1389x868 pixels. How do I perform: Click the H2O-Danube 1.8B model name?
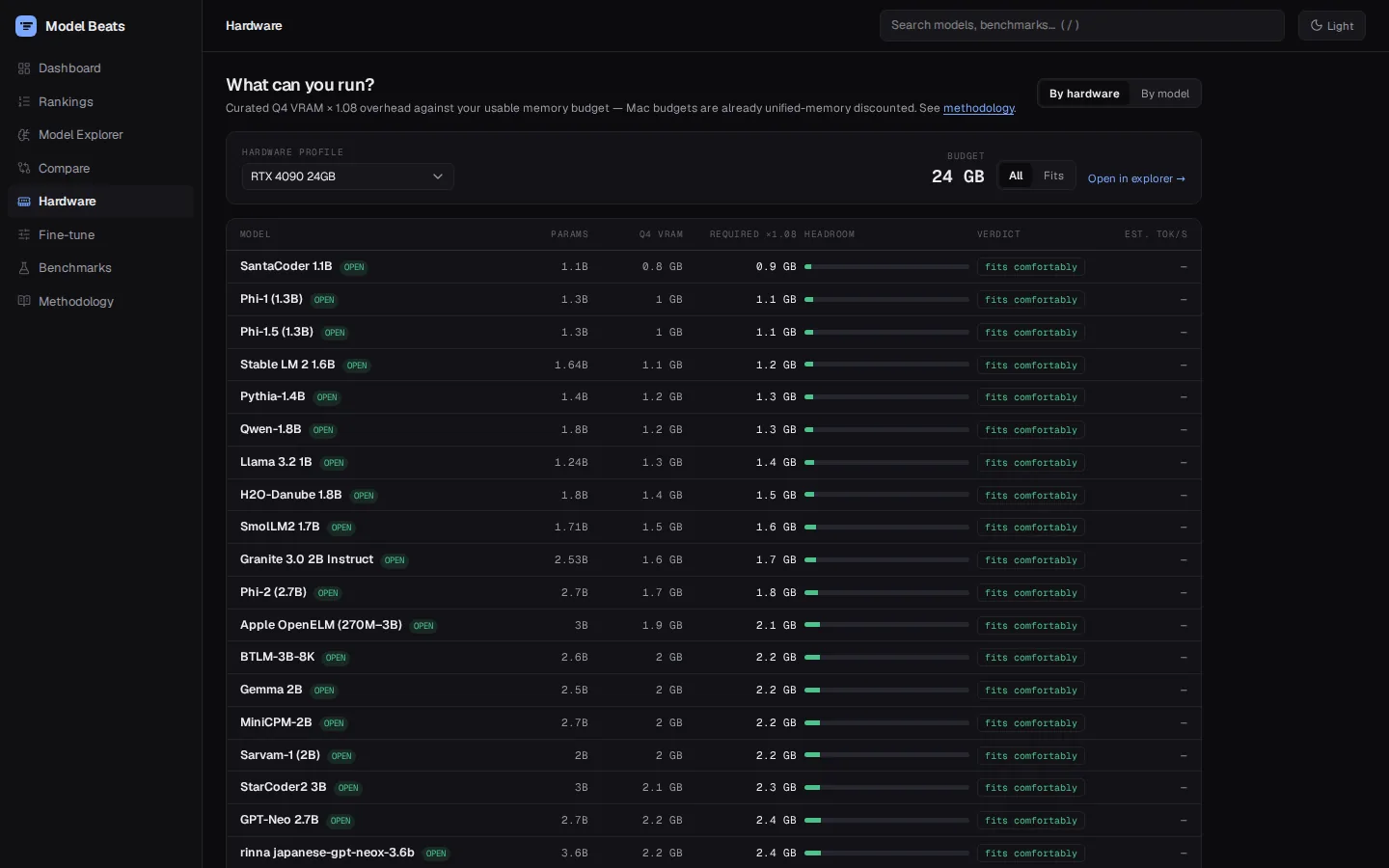(291, 495)
